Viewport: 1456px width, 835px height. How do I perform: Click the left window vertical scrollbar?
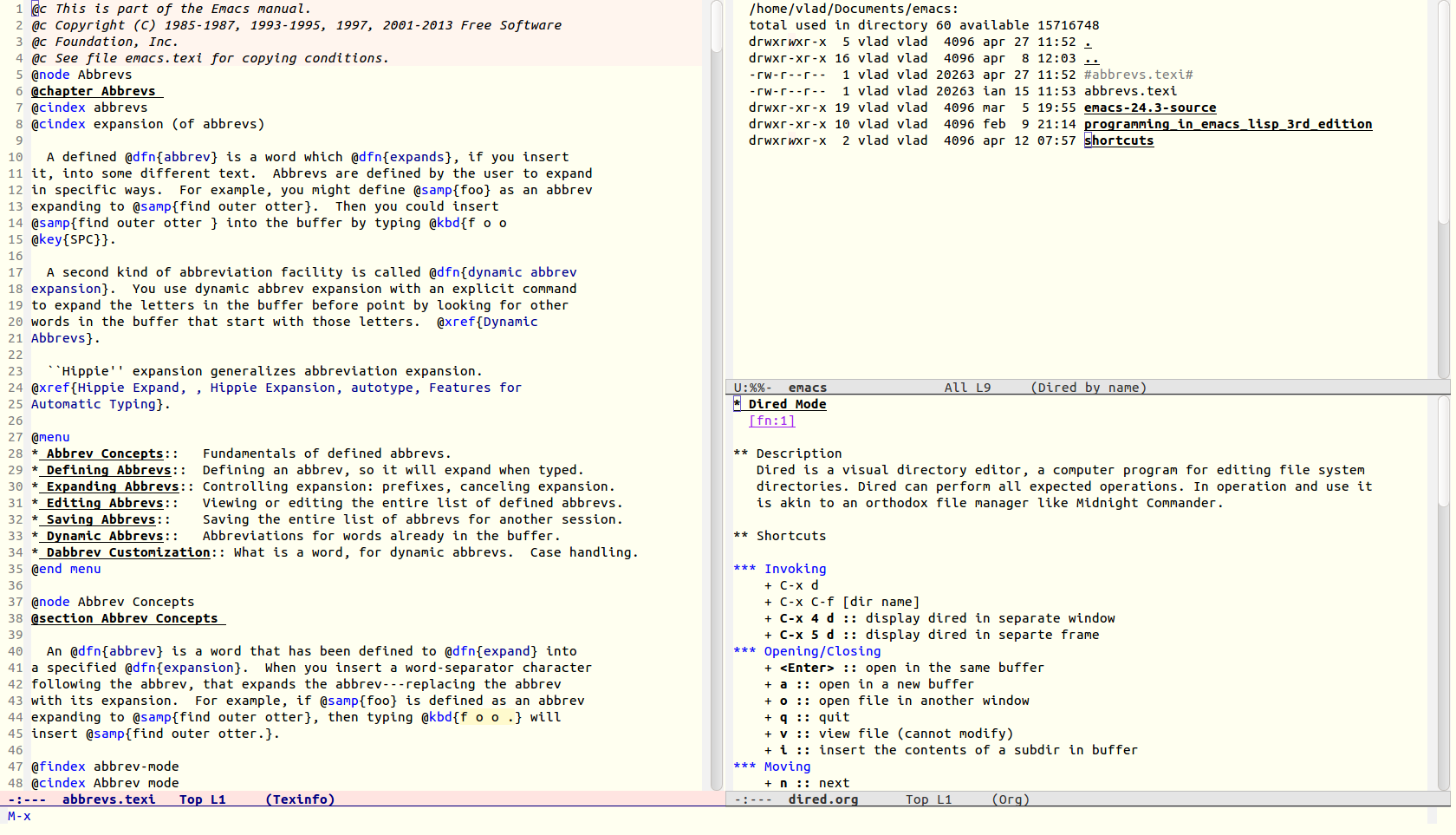pyautogui.click(x=717, y=395)
